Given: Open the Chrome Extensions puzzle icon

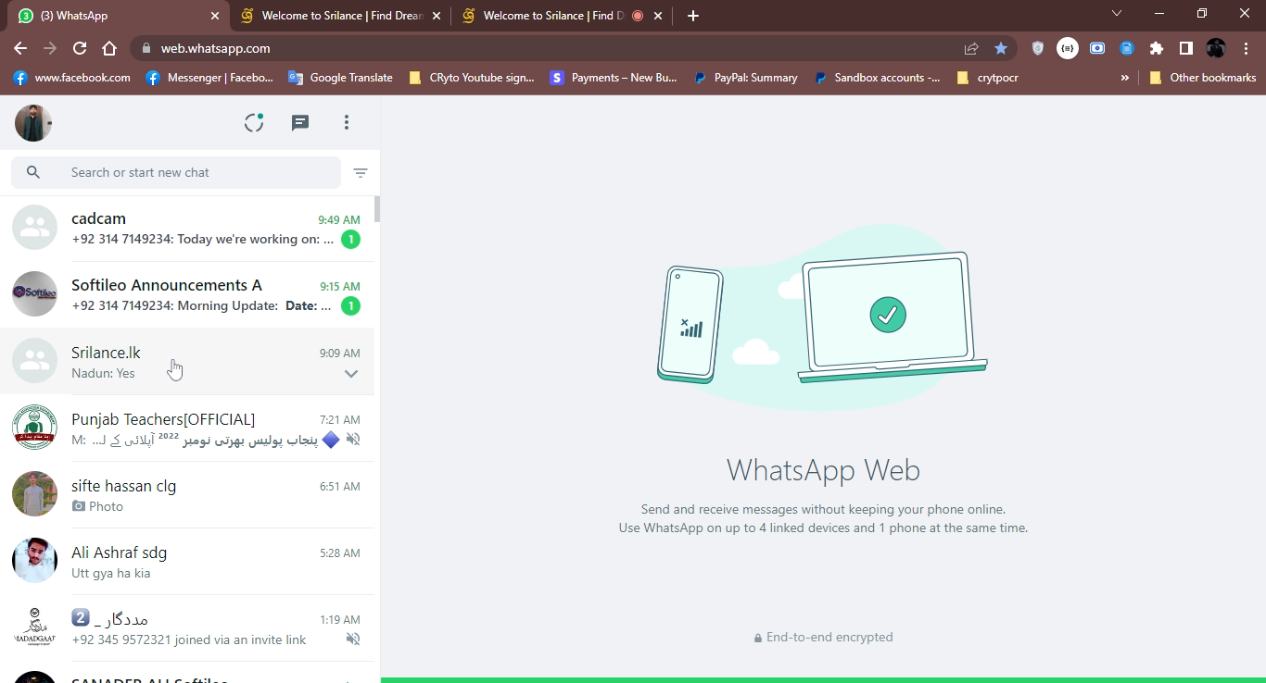Looking at the screenshot, I should coord(1156,48).
